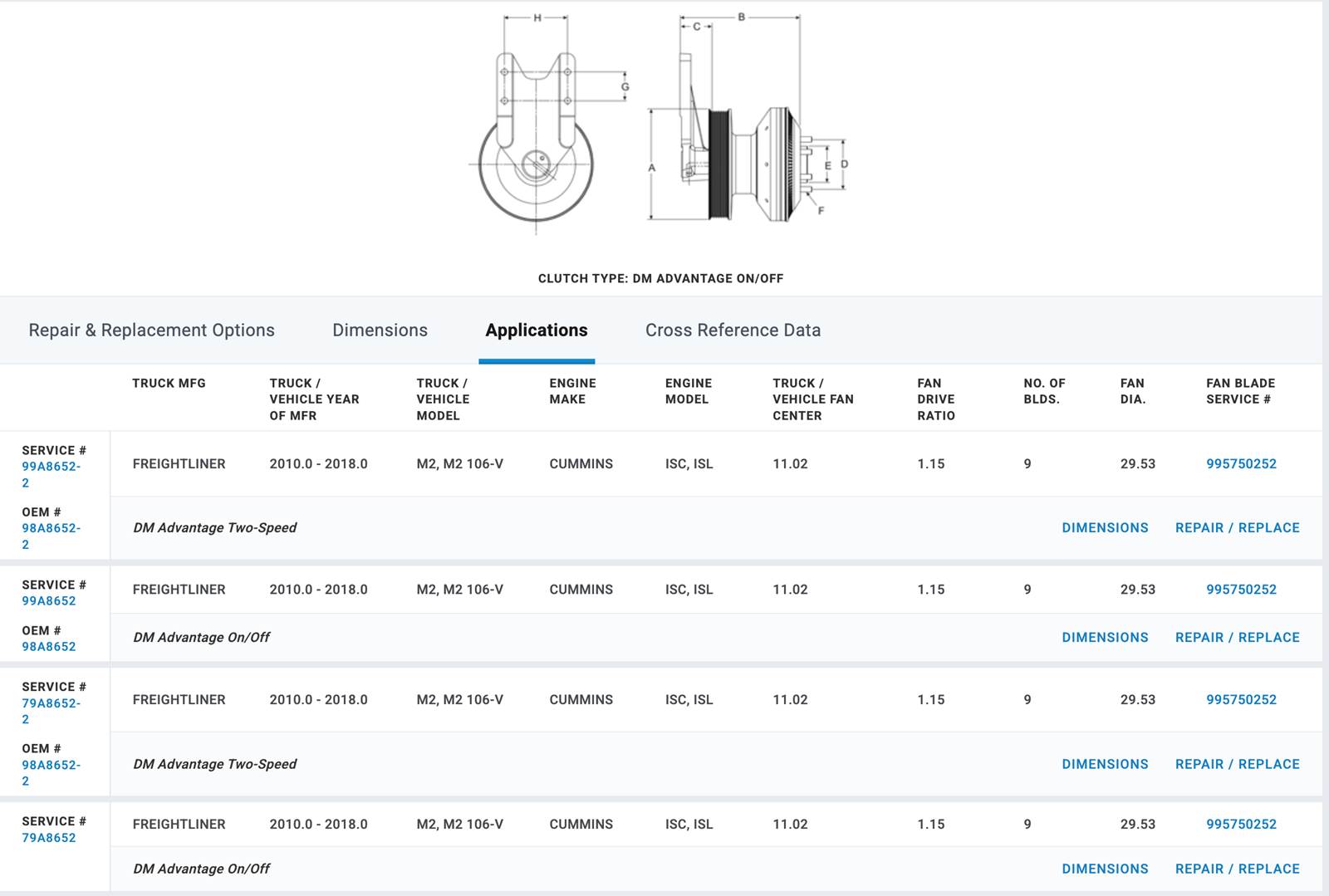Click fan diameter 29.53 in the 79A8652 row
The height and width of the screenshot is (896, 1329).
(x=1137, y=824)
